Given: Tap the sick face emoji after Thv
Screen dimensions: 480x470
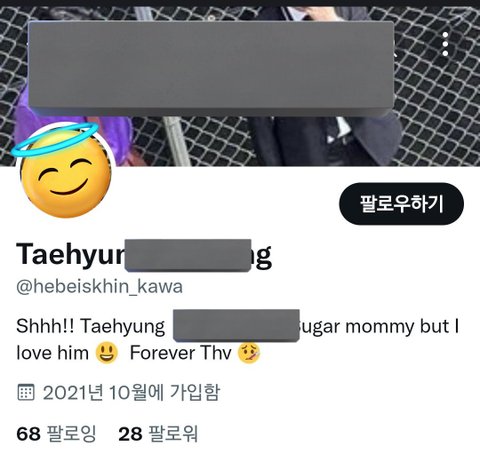Looking at the screenshot, I should click(x=249, y=353).
